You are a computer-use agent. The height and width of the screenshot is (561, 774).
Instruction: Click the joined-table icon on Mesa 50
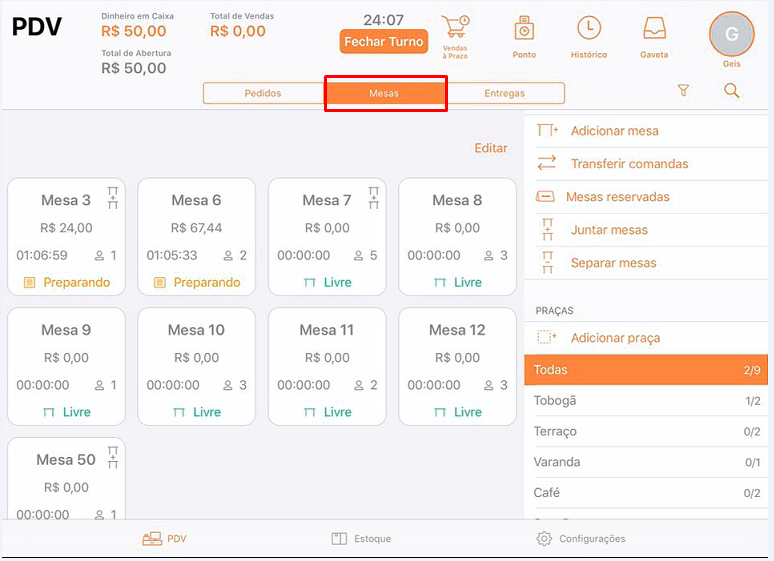pyautogui.click(x=113, y=457)
